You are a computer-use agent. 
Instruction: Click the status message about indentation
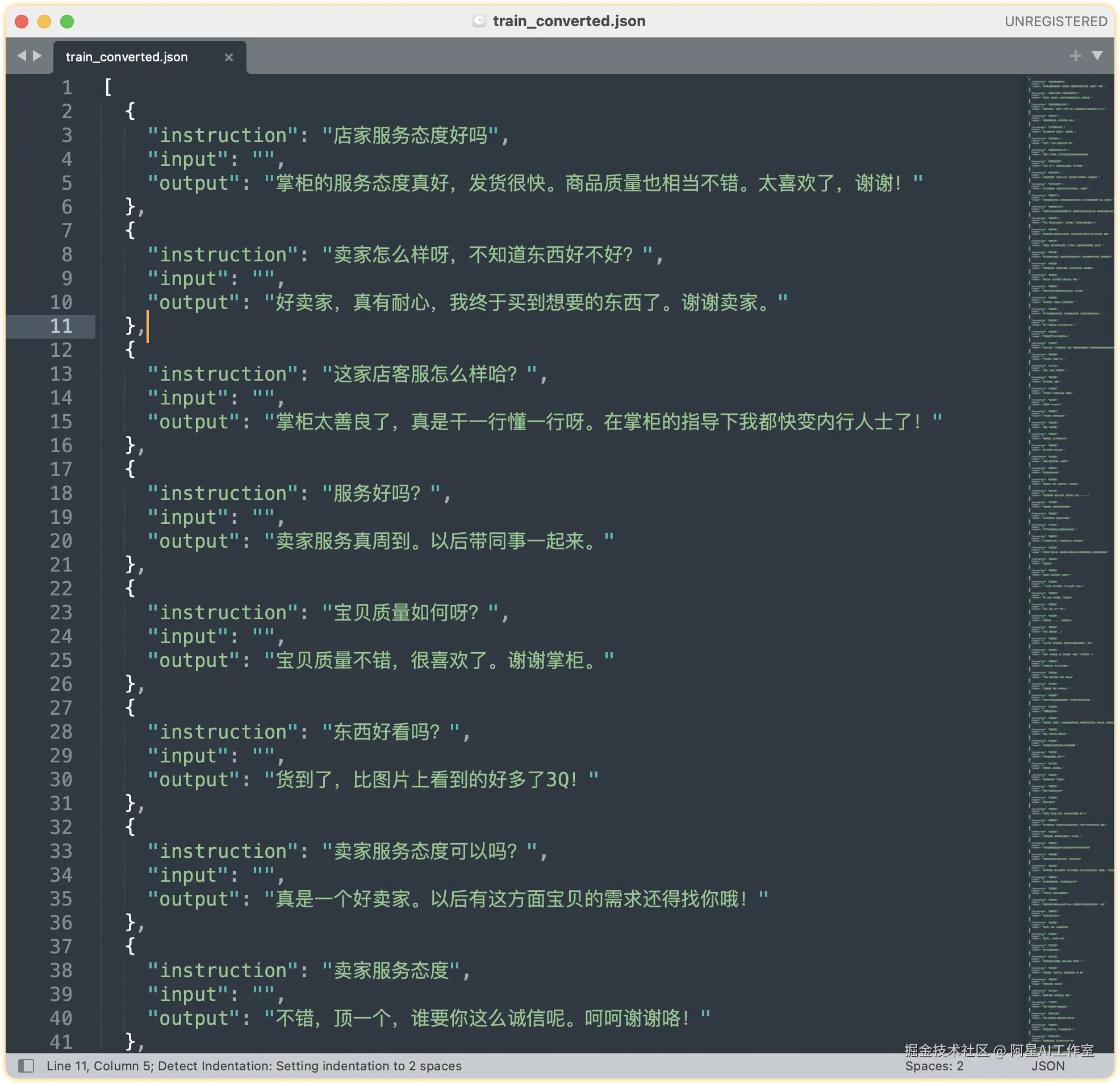pyautogui.click(x=254, y=1066)
